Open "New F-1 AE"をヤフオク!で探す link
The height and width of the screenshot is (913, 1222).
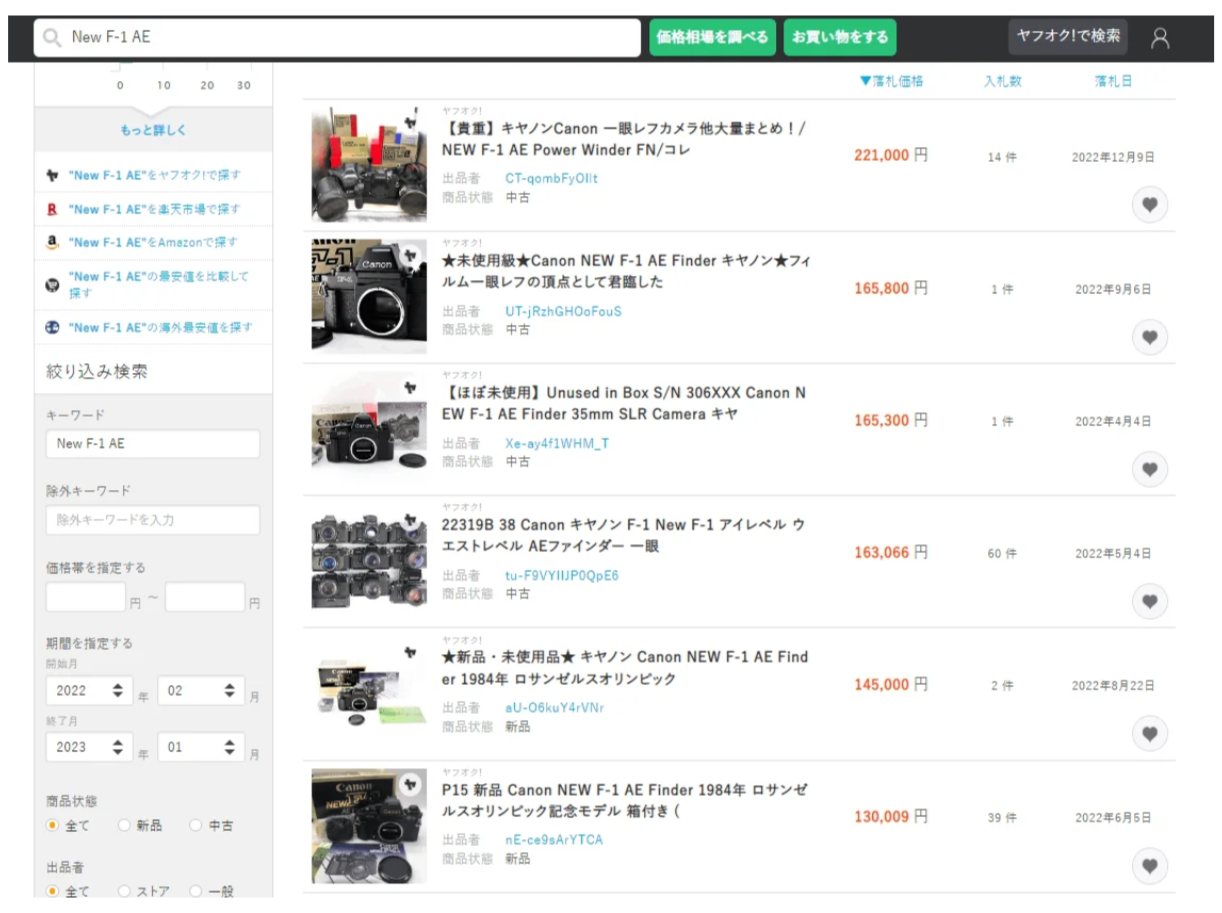click(x=155, y=175)
